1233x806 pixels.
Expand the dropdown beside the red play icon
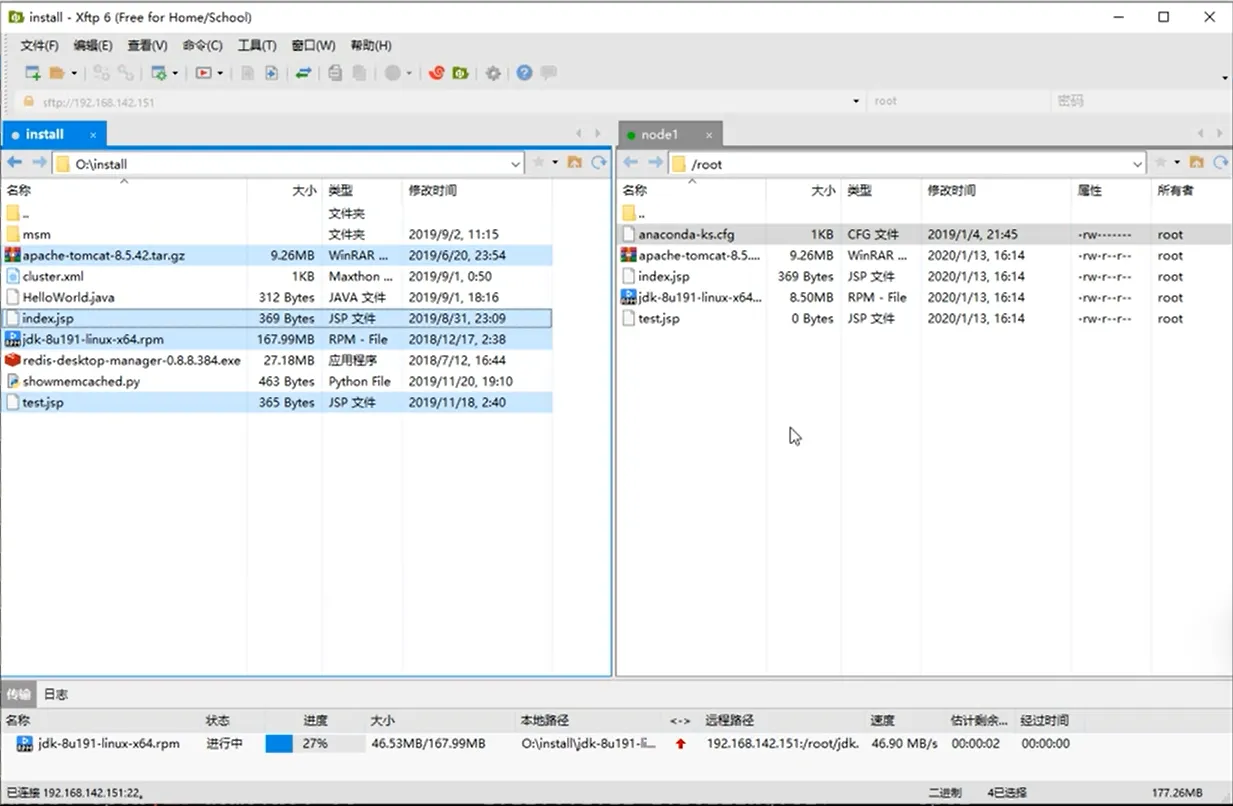point(220,73)
